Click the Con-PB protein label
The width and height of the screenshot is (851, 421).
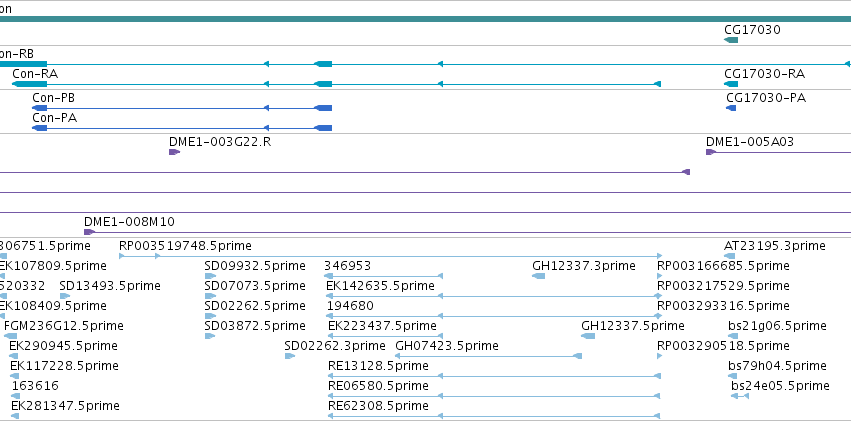[54, 98]
